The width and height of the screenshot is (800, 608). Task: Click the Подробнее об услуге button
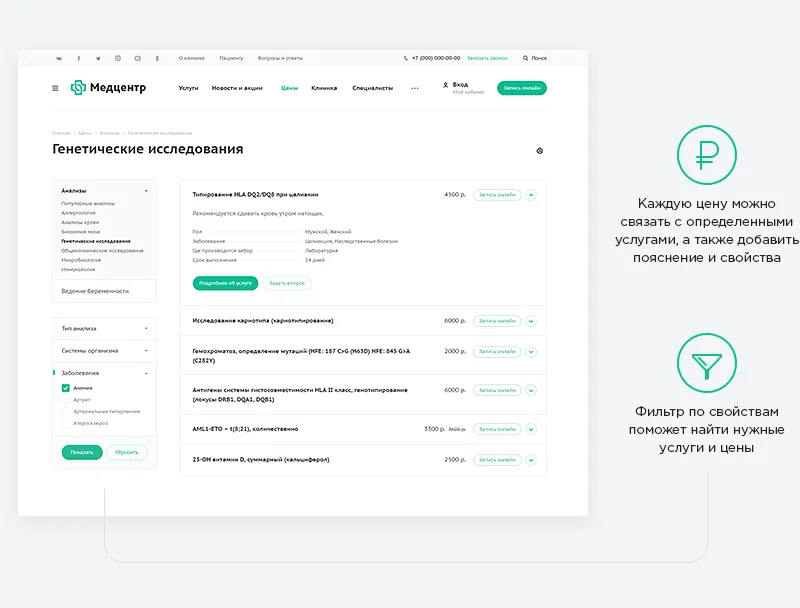coord(225,283)
